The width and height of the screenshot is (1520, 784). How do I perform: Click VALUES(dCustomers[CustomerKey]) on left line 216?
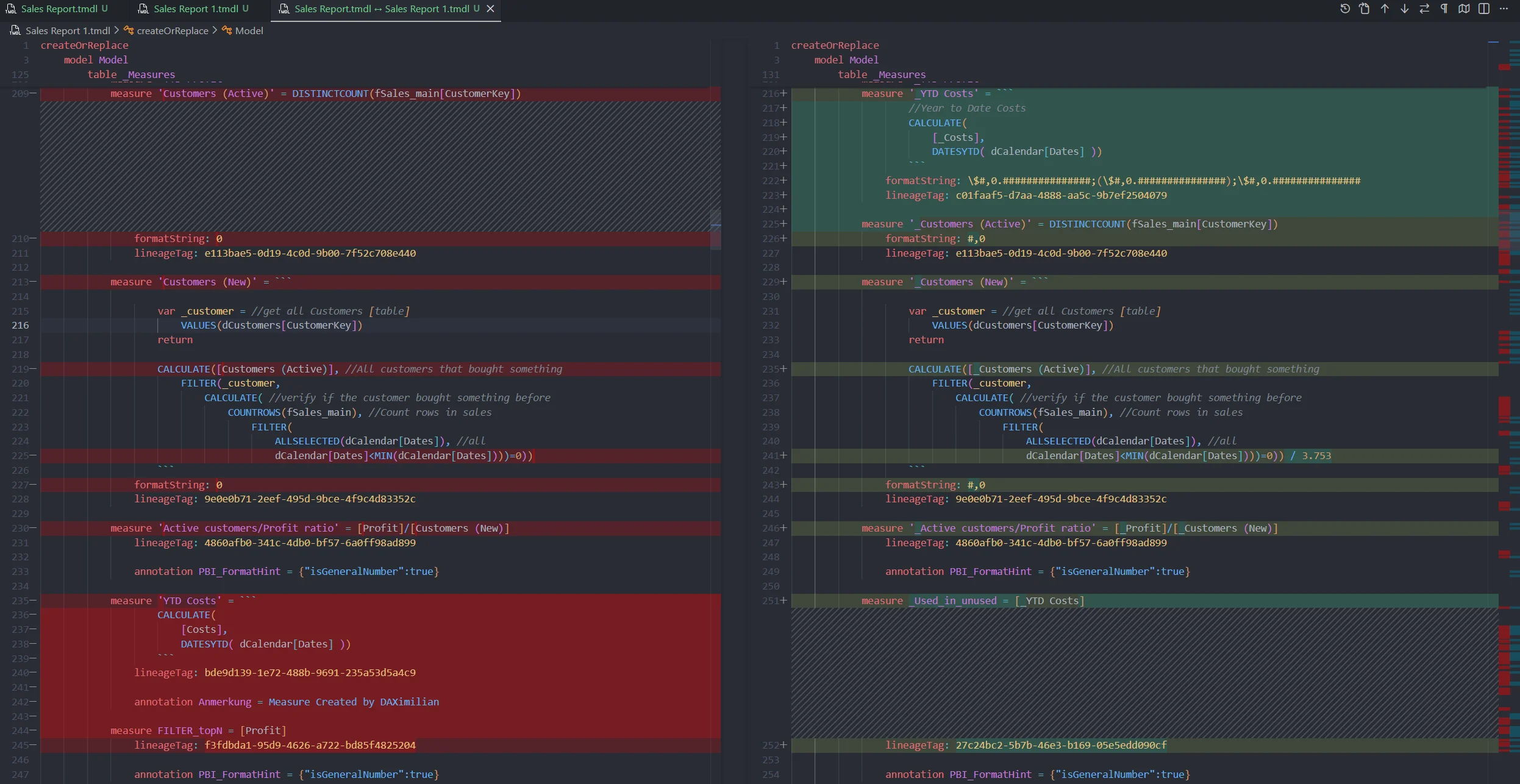click(x=271, y=325)
